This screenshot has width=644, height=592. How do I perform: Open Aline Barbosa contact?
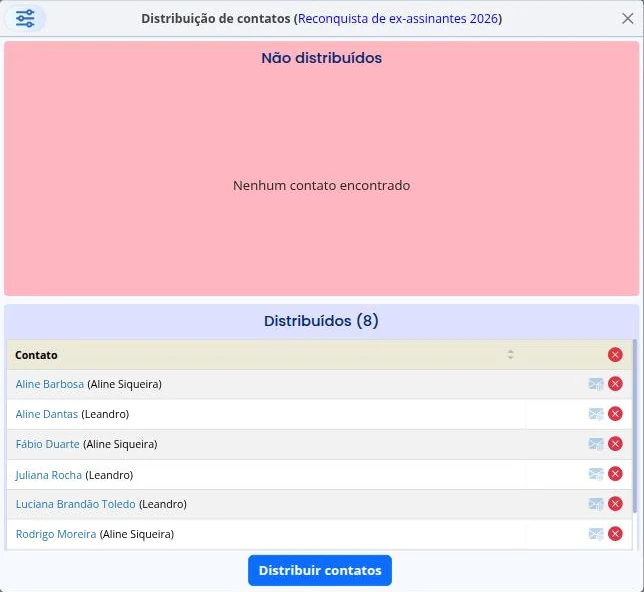click(x=50, y=384)
